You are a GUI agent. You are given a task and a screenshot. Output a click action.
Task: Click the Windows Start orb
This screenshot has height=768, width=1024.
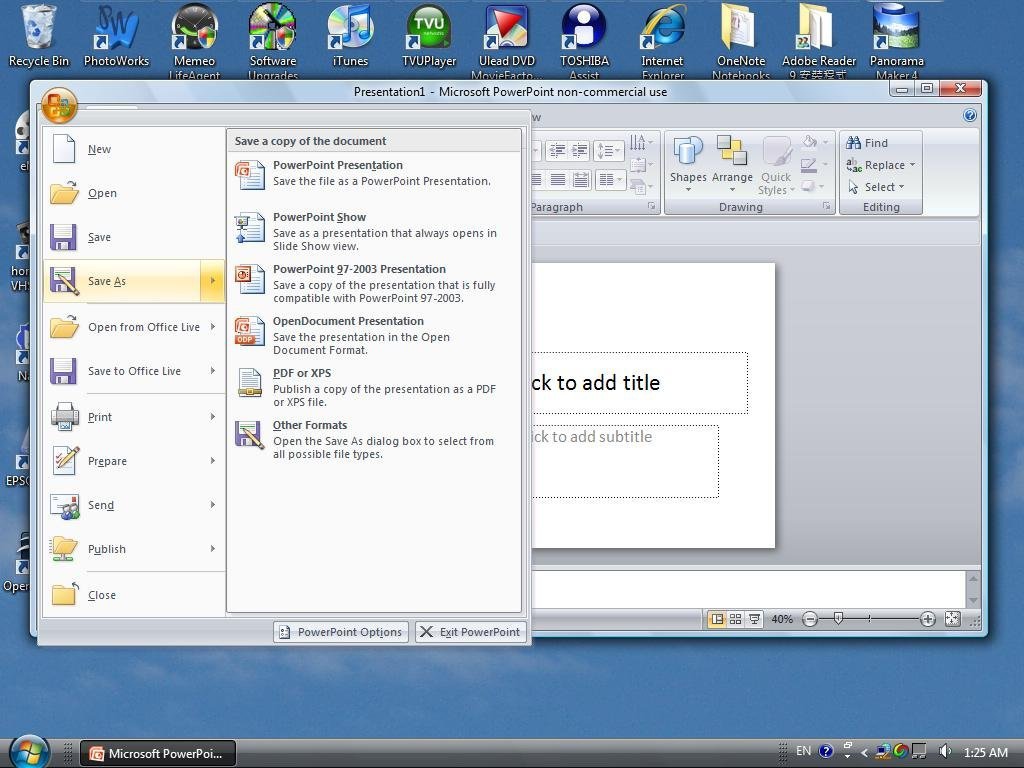28,751
